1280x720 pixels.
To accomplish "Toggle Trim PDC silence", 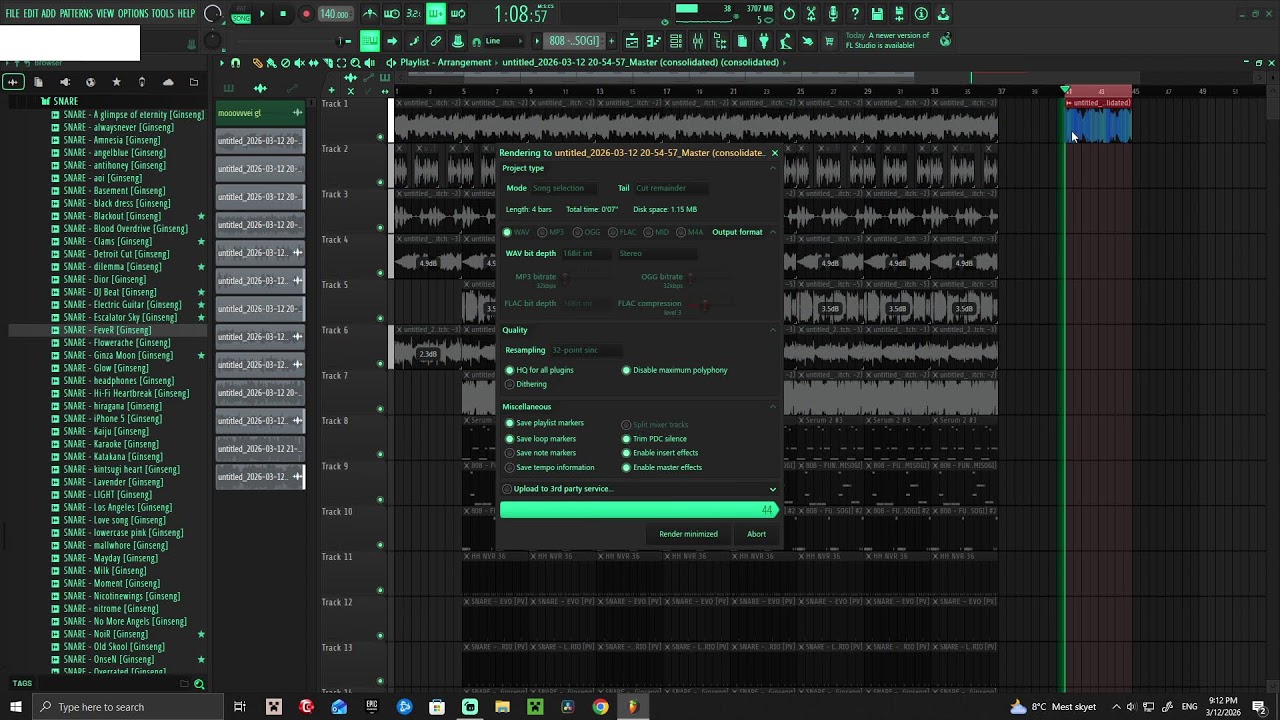I will point(654,439).
